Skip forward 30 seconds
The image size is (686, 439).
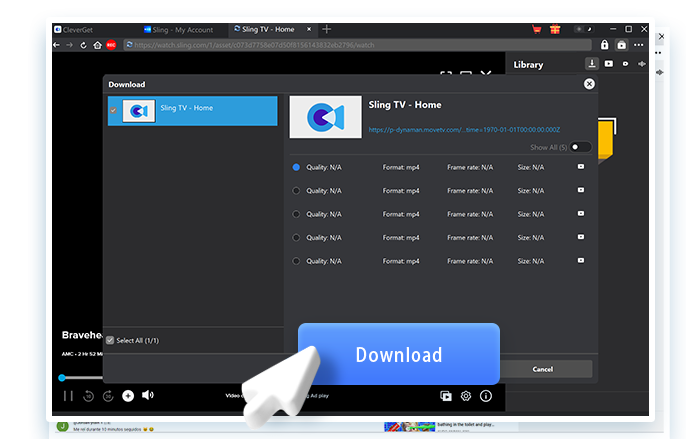[x=108, y=396]
